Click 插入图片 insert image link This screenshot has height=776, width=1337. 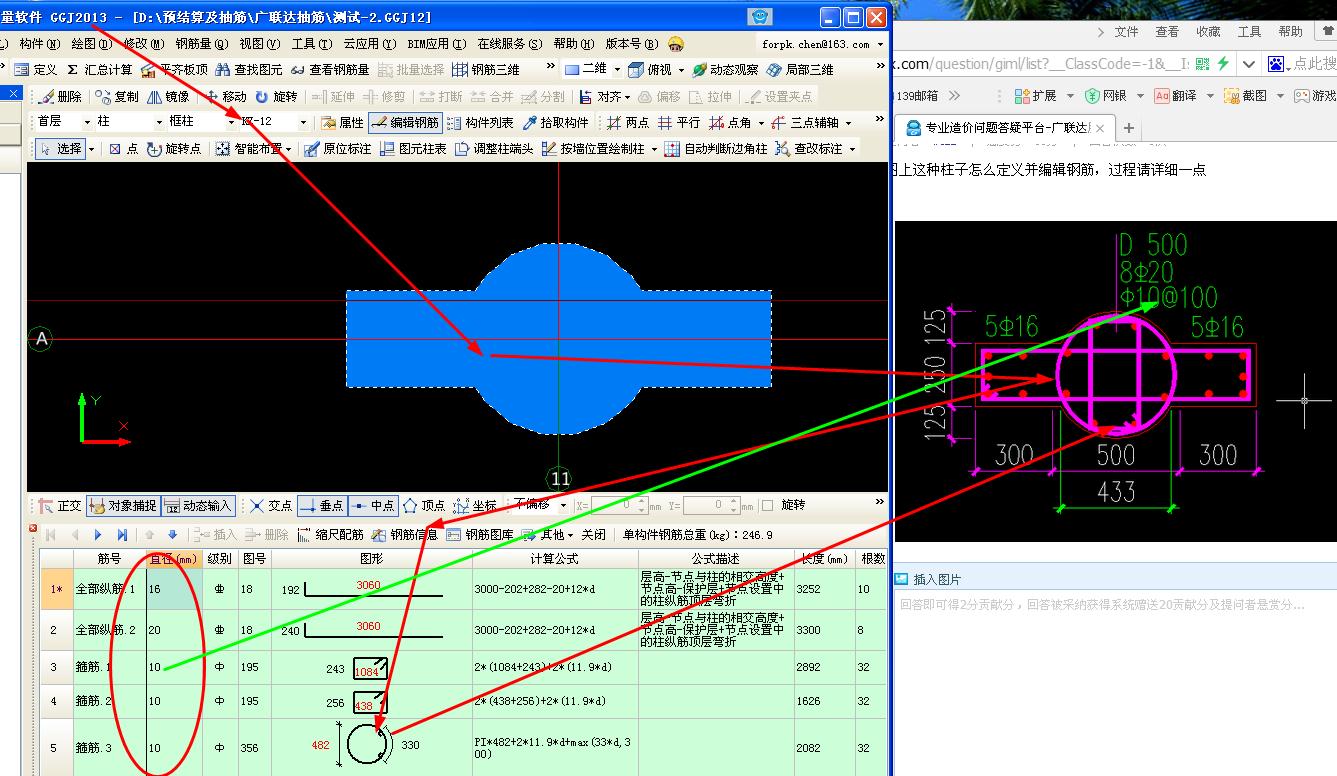(x=929, y=579)
